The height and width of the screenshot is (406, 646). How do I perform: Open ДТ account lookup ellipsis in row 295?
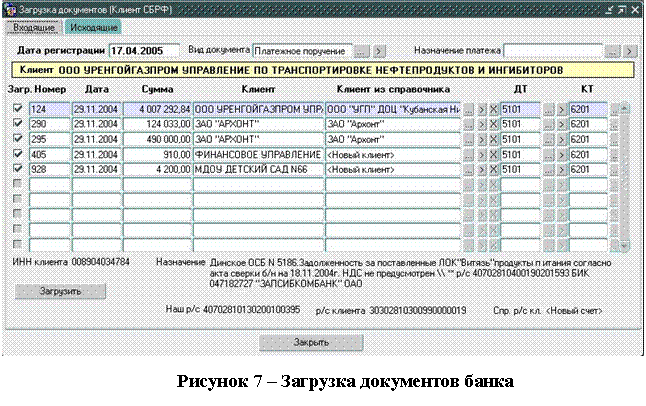[548, 140]
